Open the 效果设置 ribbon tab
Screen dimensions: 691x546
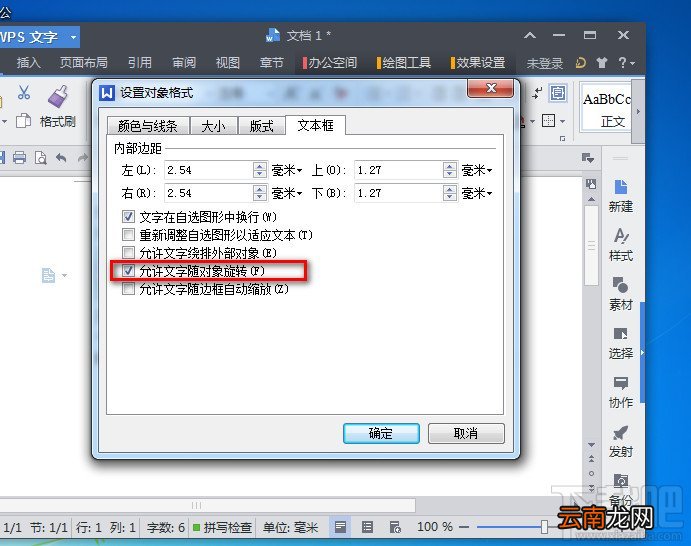click(x=477, y=63)
